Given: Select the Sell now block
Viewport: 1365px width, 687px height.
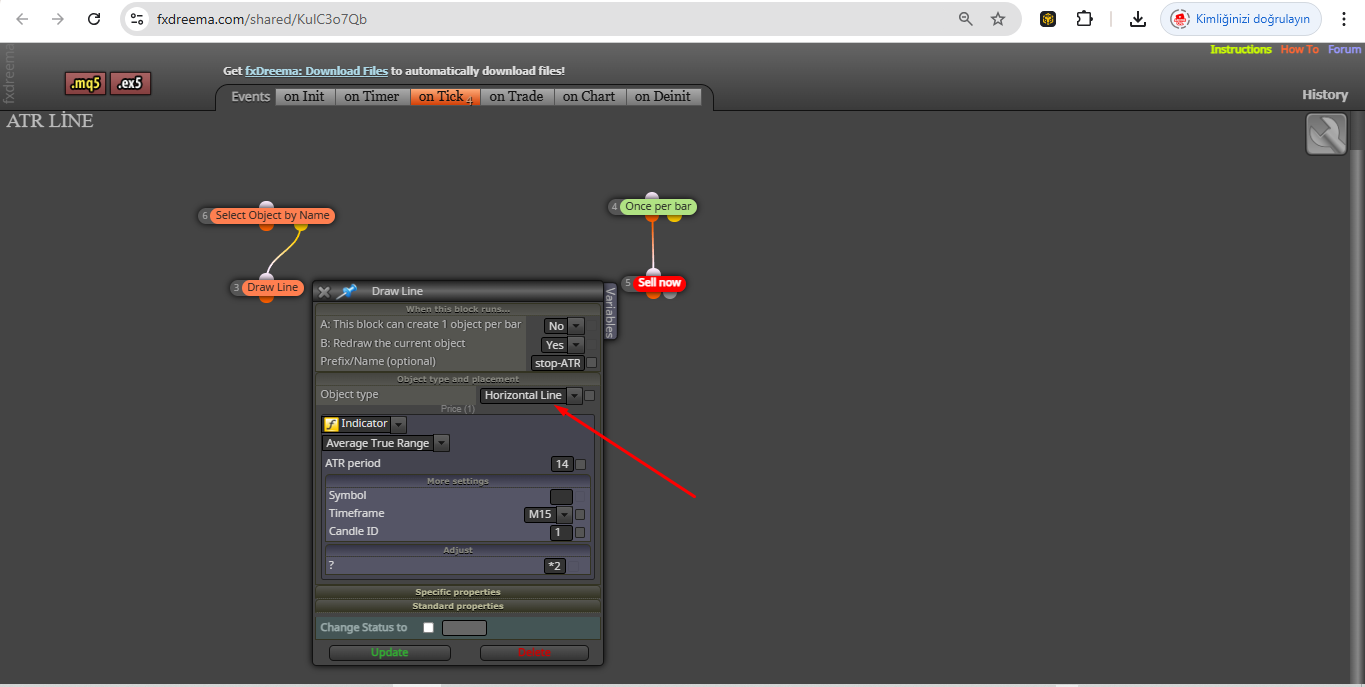Looking at the screenshot, I should (x=659, y=283).
